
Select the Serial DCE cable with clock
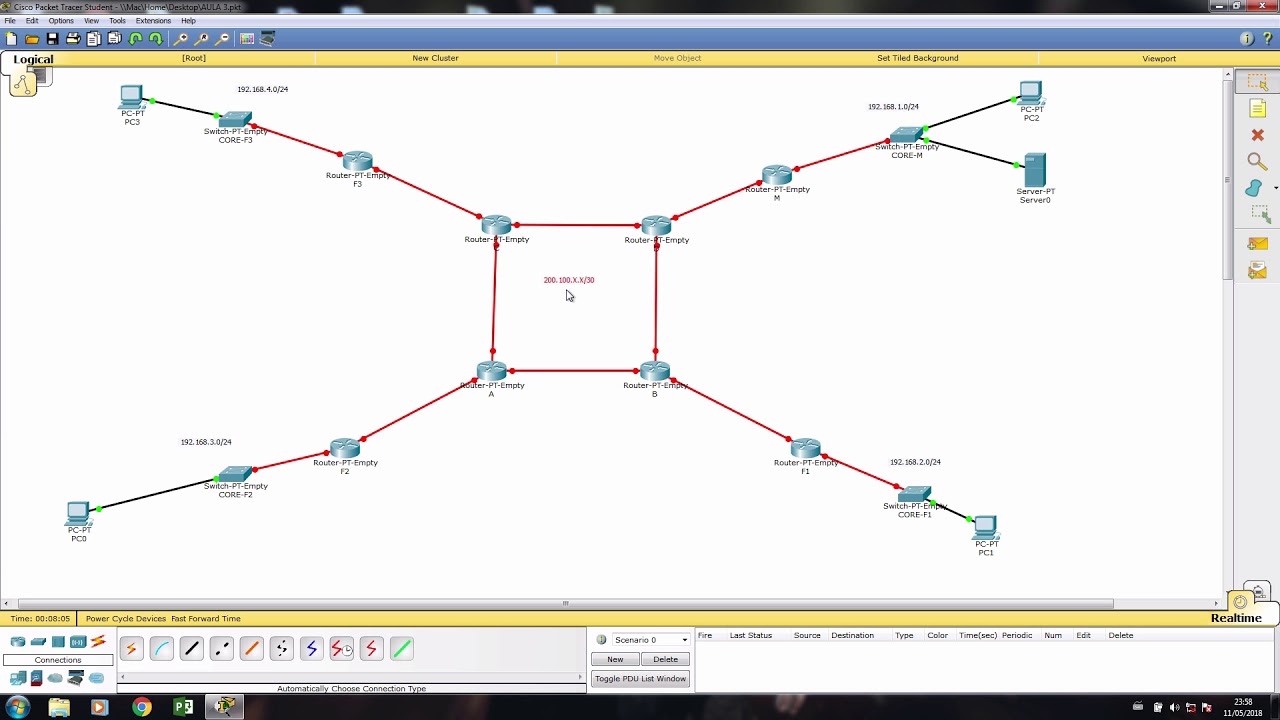pos(341,649)
